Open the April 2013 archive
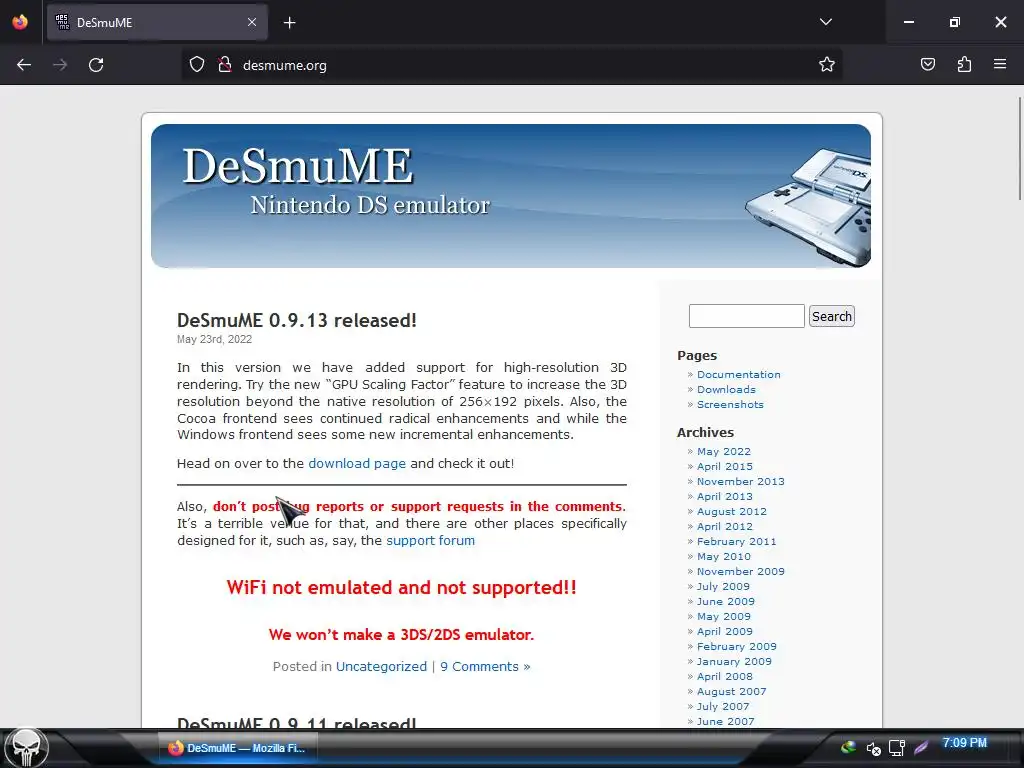This screenshot has width=1024, height=768. 725,496
